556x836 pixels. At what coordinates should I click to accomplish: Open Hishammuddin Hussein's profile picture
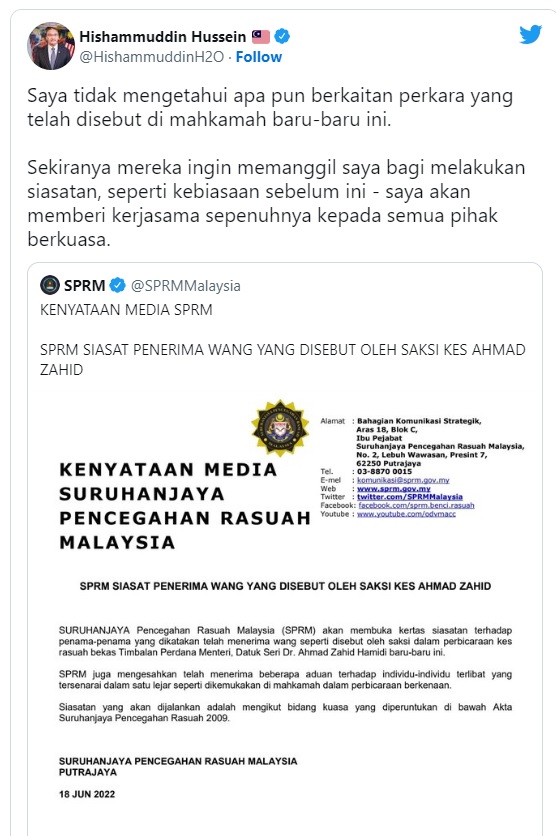[51, 46]
